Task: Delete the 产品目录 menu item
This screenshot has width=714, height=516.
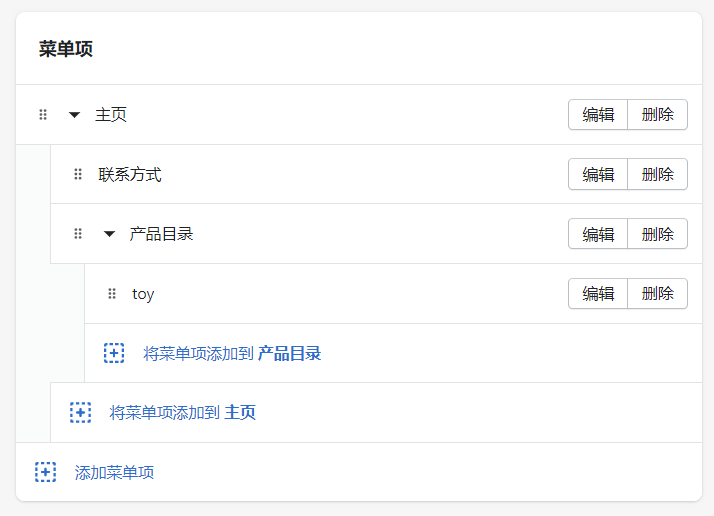Action: (657, 234)
